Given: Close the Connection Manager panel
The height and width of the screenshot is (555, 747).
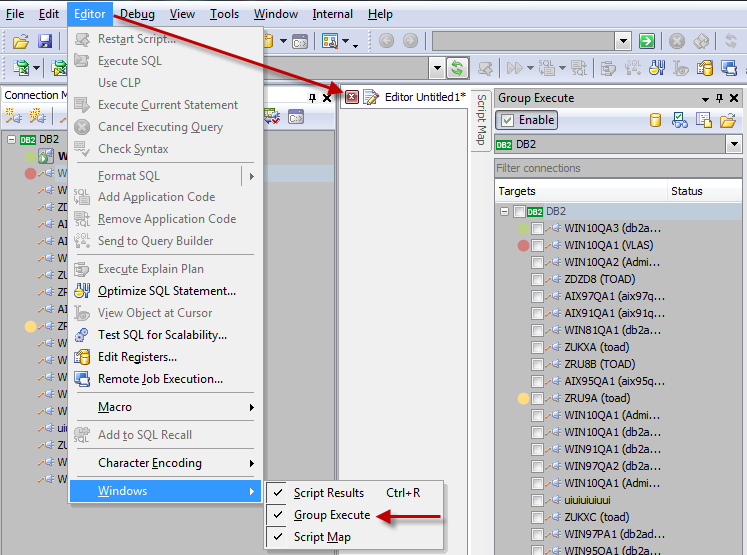Looking at the screenshot, I should click(x=327, y=98).
